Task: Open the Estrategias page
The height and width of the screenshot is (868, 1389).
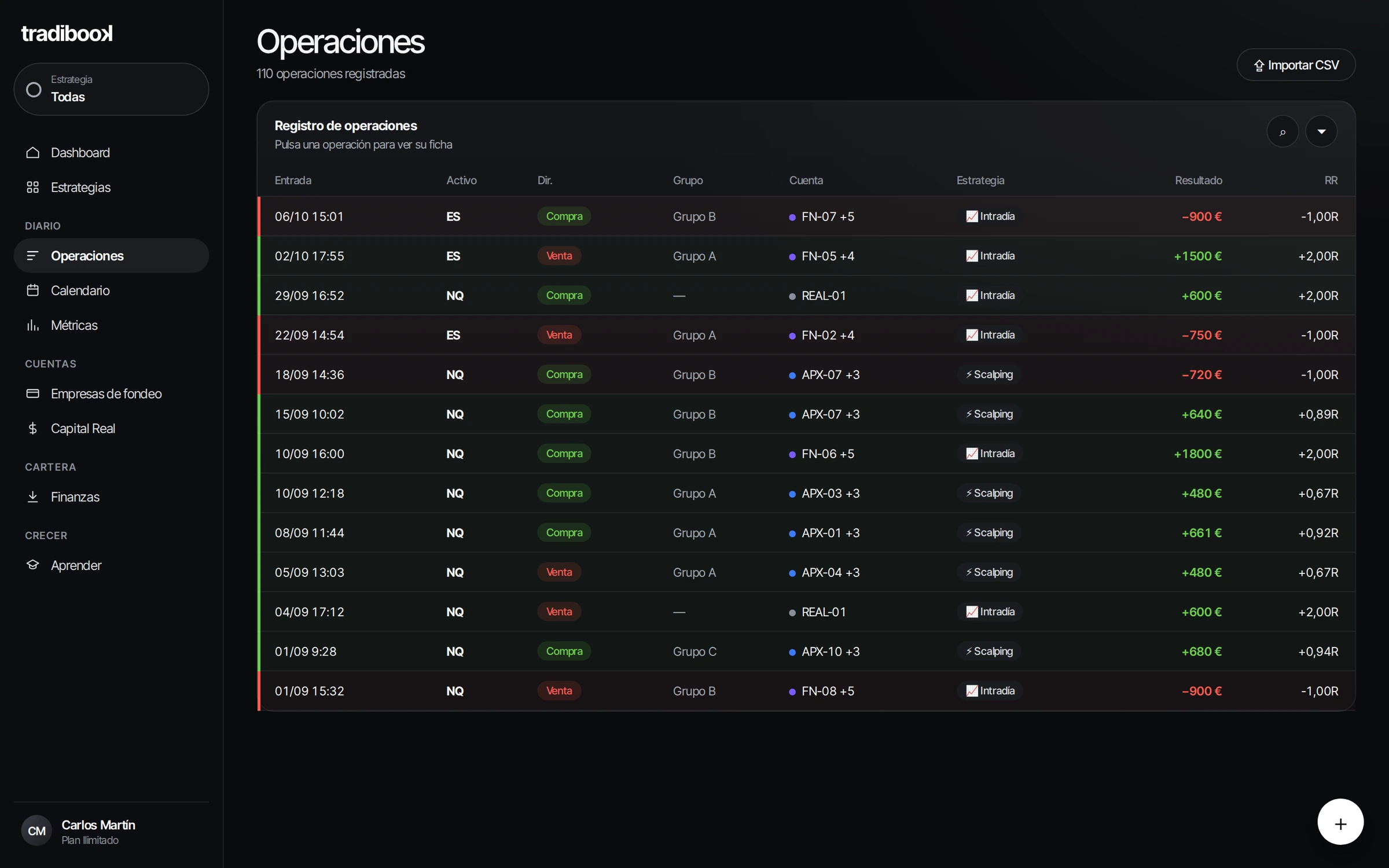Action: click(111, 187)
